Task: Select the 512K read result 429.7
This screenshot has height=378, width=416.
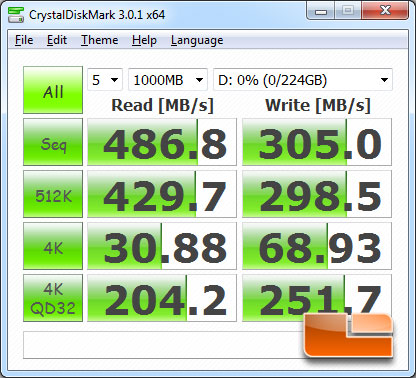Action: tap(162, 194)
